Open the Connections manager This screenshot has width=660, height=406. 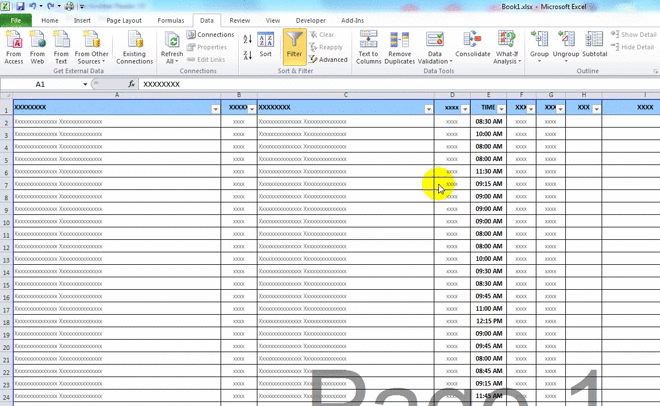coord(210,34)
